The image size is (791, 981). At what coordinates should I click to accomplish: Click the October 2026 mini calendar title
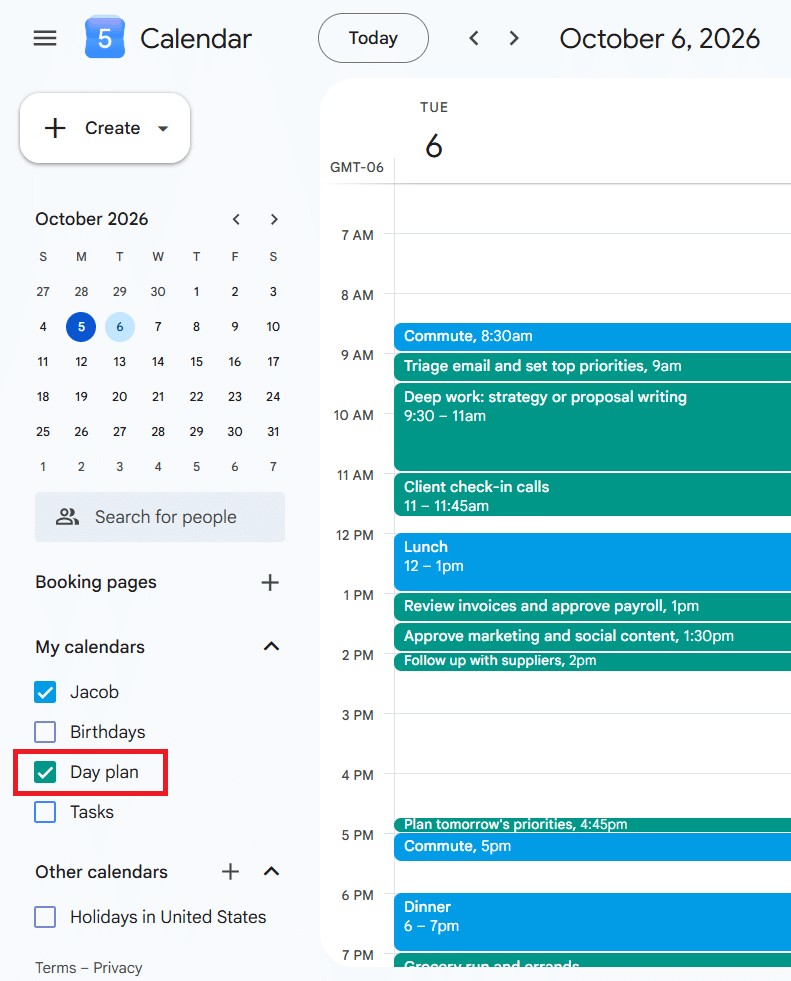click(x=91, y=219)
